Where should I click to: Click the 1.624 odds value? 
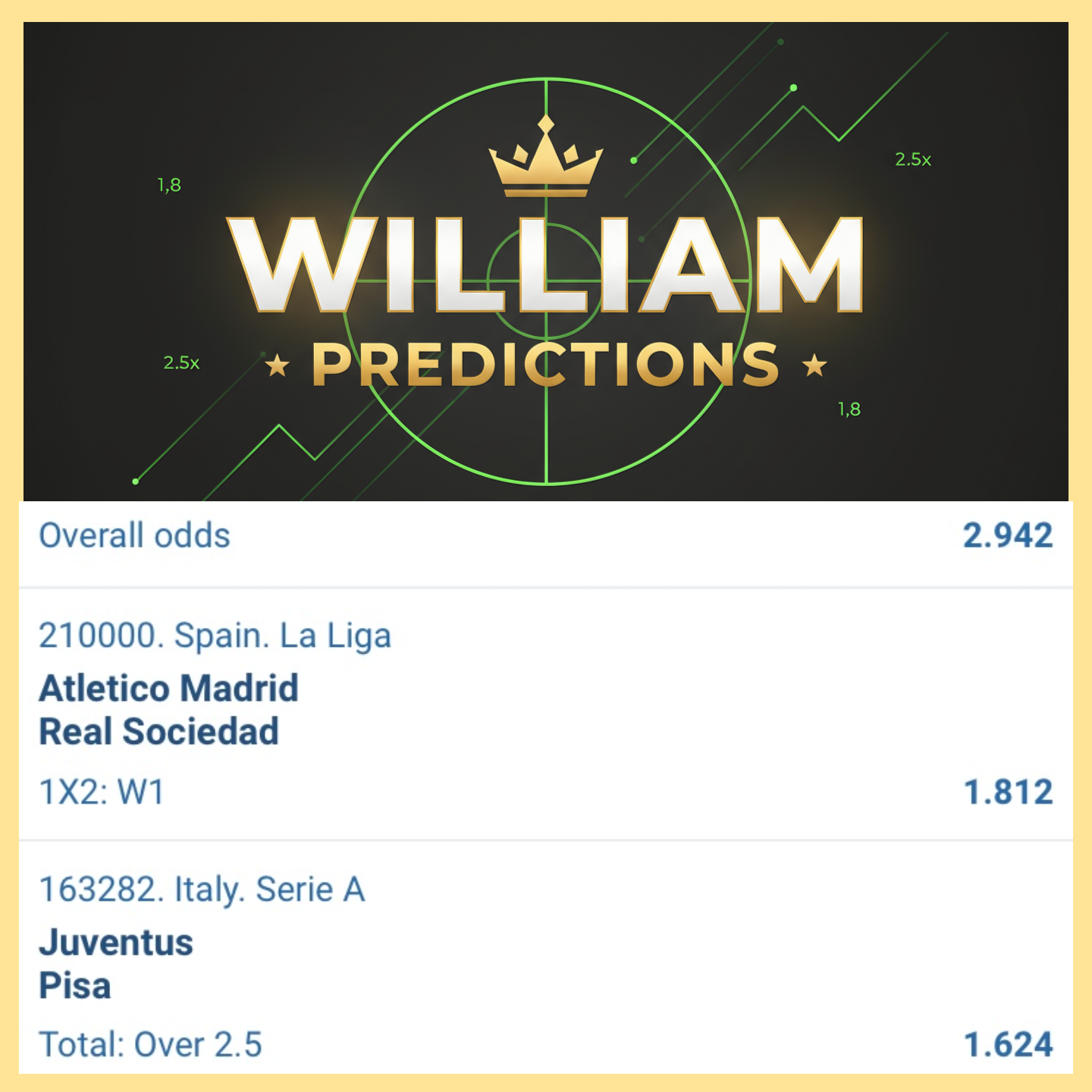1008,1045
